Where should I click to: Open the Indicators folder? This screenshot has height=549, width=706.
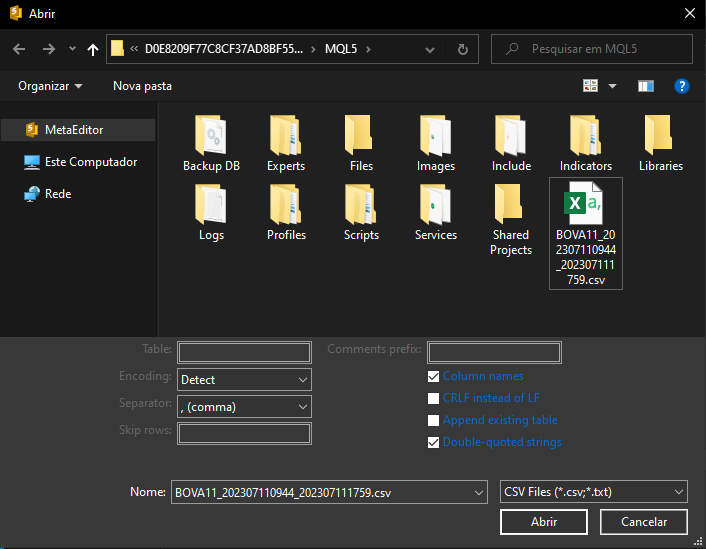[586, 144]
